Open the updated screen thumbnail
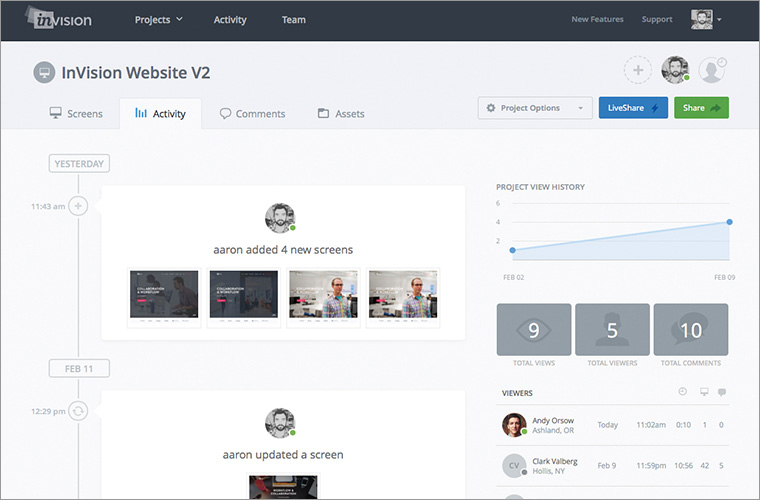The height and width of the screenshot is (500, 760). pyautogui.click(x=283, y=486)
